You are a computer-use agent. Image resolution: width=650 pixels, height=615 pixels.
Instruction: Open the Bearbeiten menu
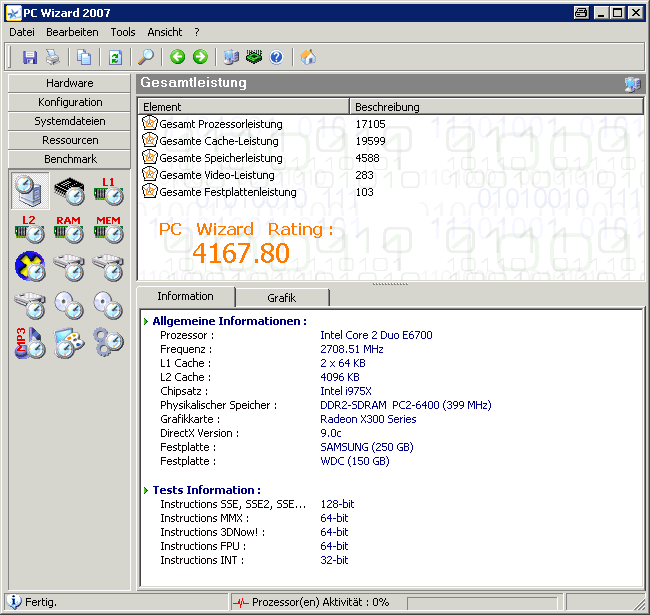point(72,32)
